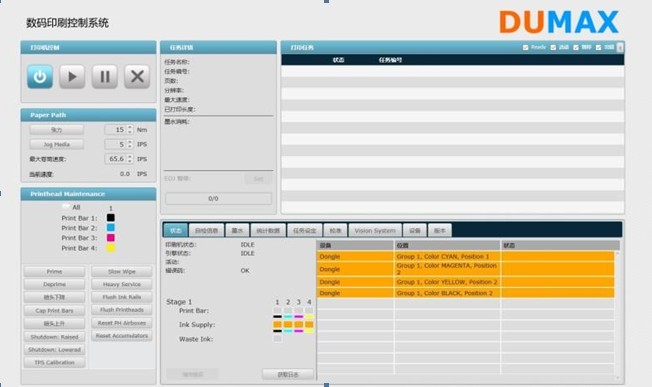Increase the 65.6 IPS max speed stepper
This screenshot has height=387, width=652.
click(130, 157)
